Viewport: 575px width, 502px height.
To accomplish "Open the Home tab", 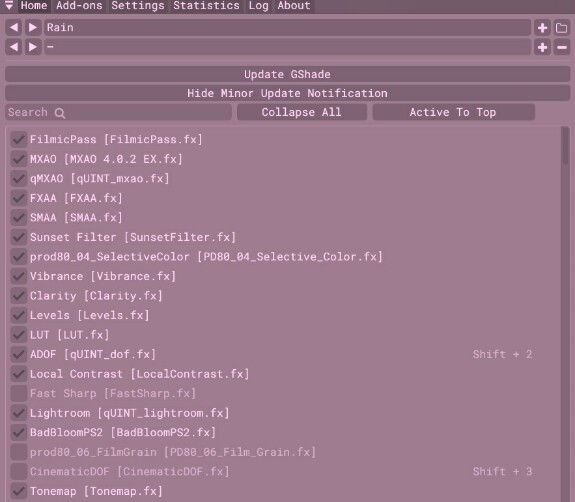I will coord(34,6).
